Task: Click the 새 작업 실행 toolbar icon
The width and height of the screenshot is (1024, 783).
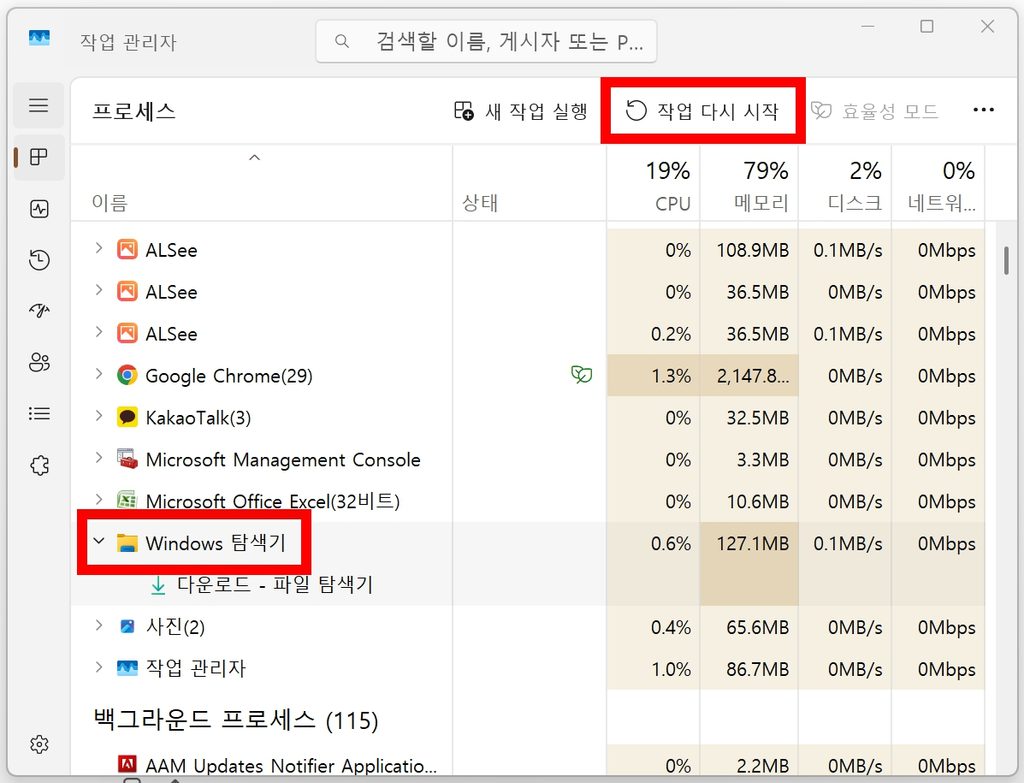Action: 464,110
